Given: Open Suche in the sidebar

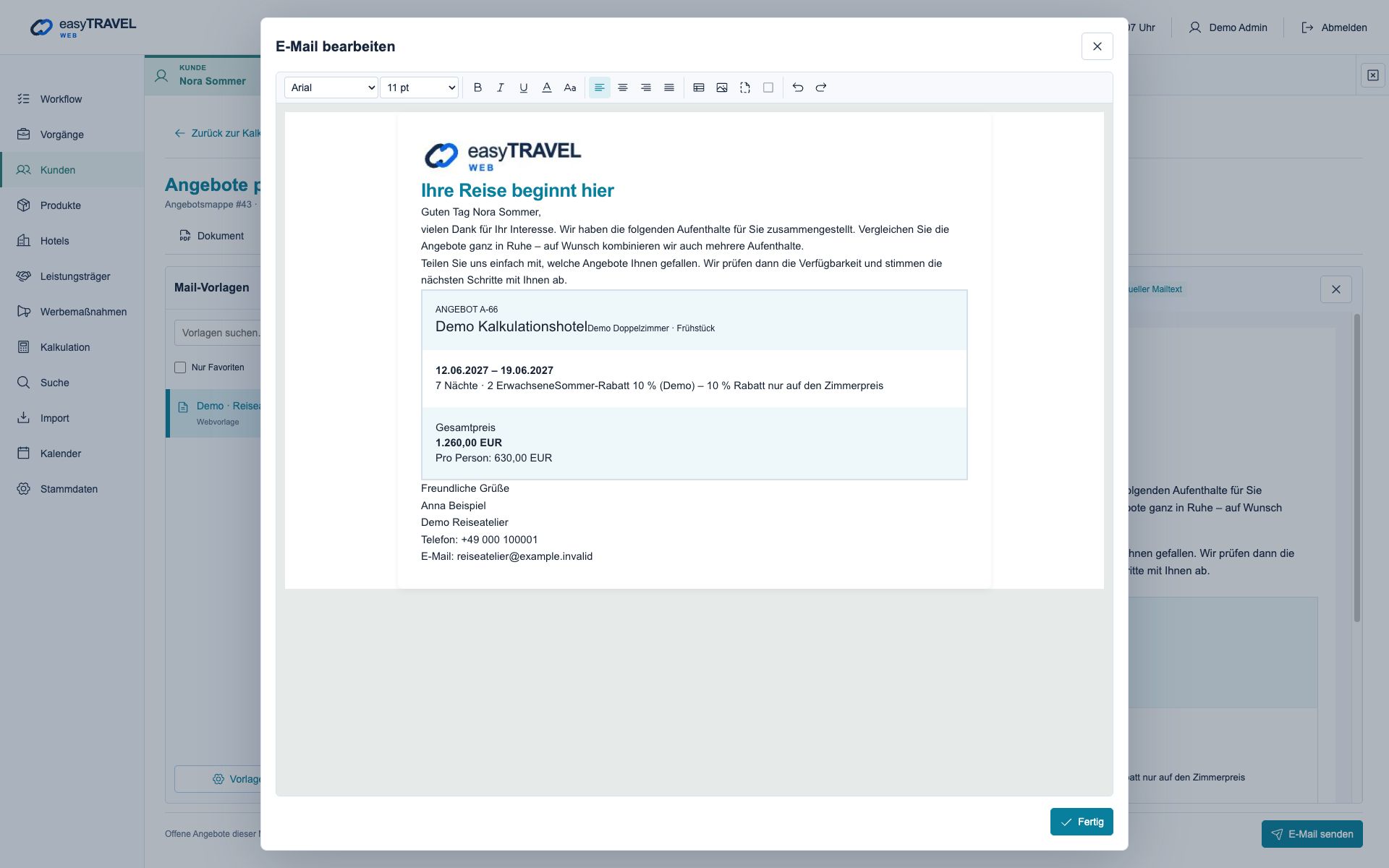Looking at the screenshot, I should [x=72, y=383].
